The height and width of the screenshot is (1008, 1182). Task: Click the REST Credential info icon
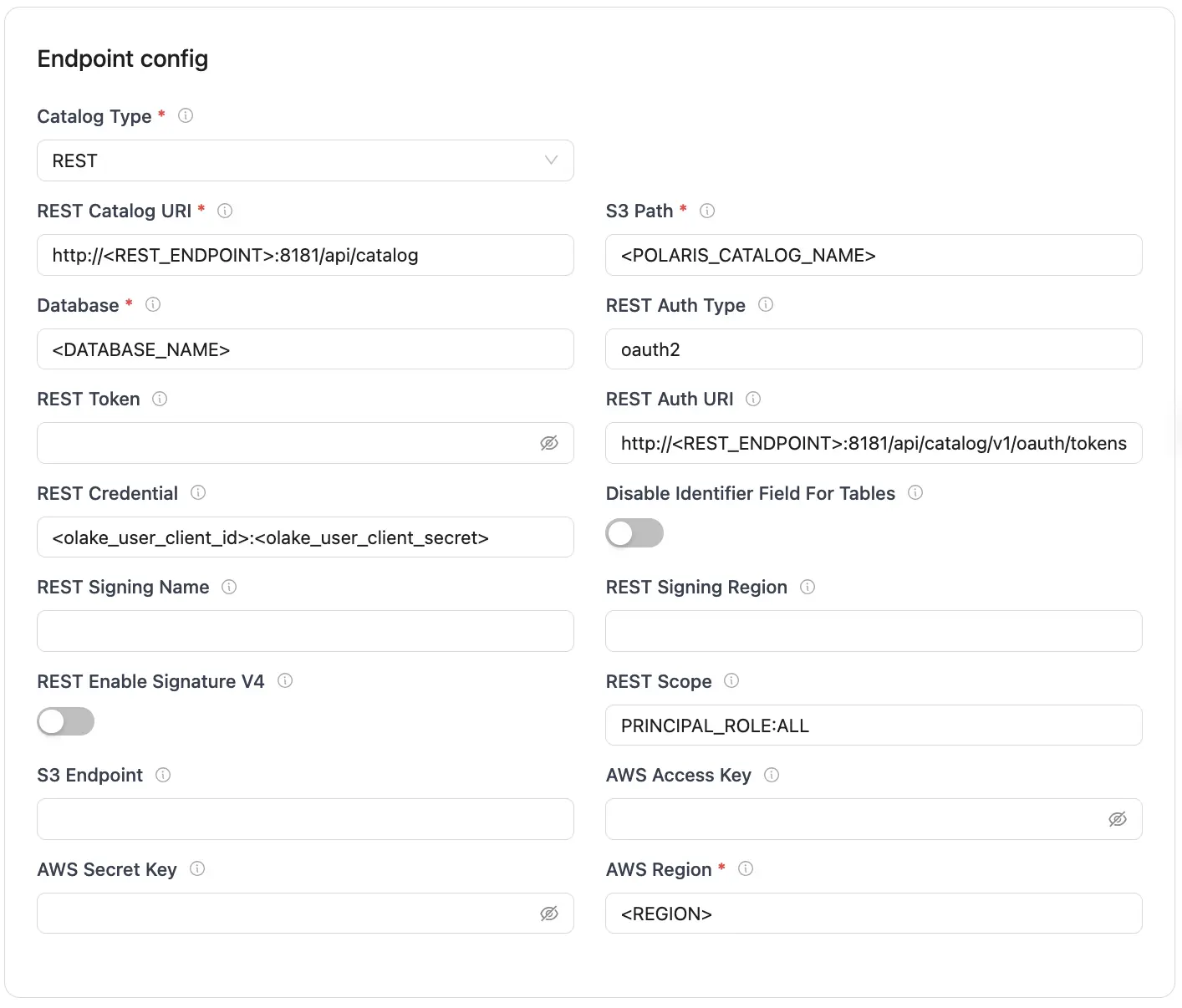pos(198,493)
